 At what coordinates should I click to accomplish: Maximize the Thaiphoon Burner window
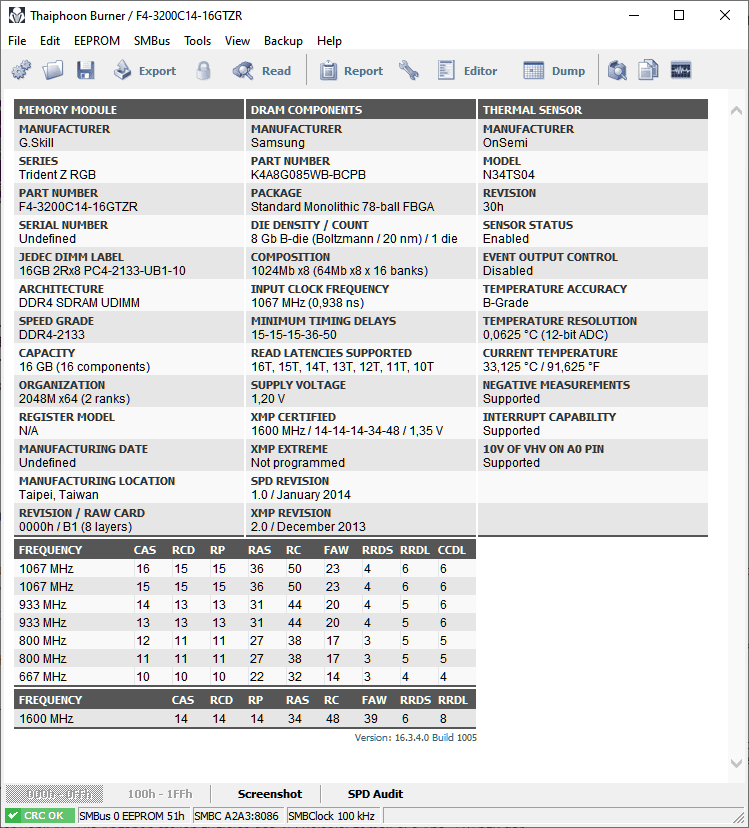679,15
